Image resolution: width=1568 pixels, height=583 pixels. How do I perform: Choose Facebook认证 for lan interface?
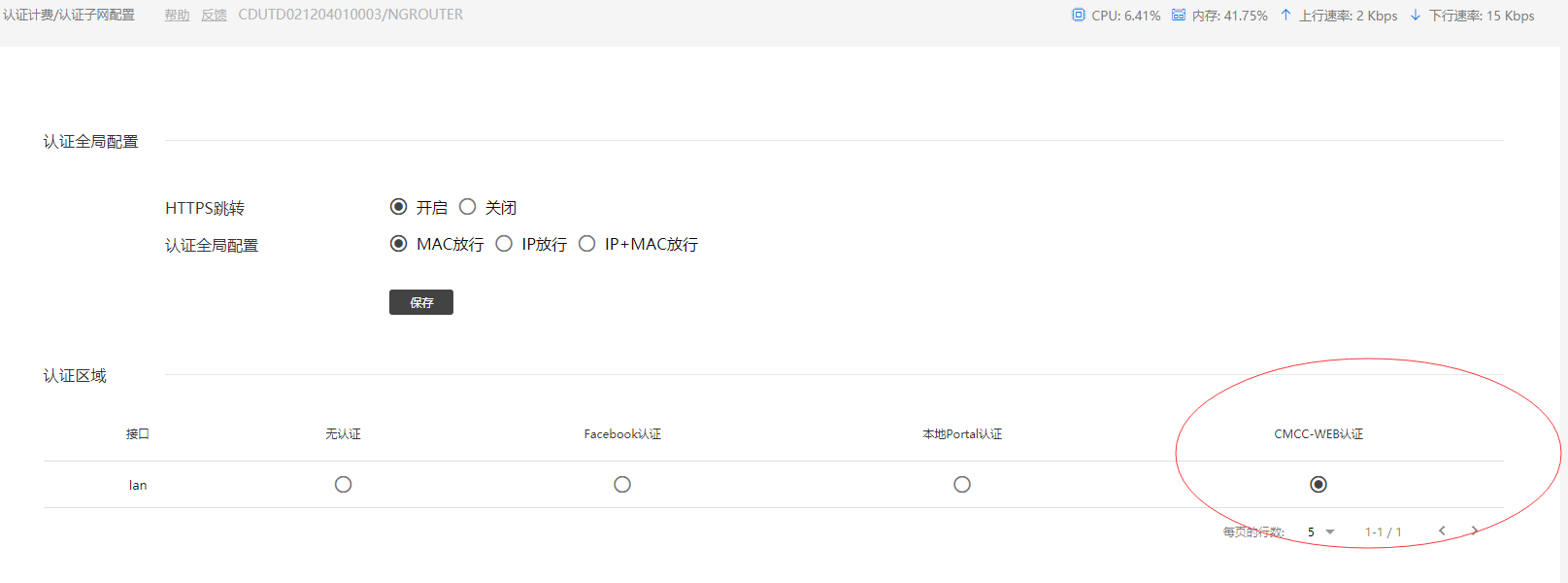[x=622, y=484]
